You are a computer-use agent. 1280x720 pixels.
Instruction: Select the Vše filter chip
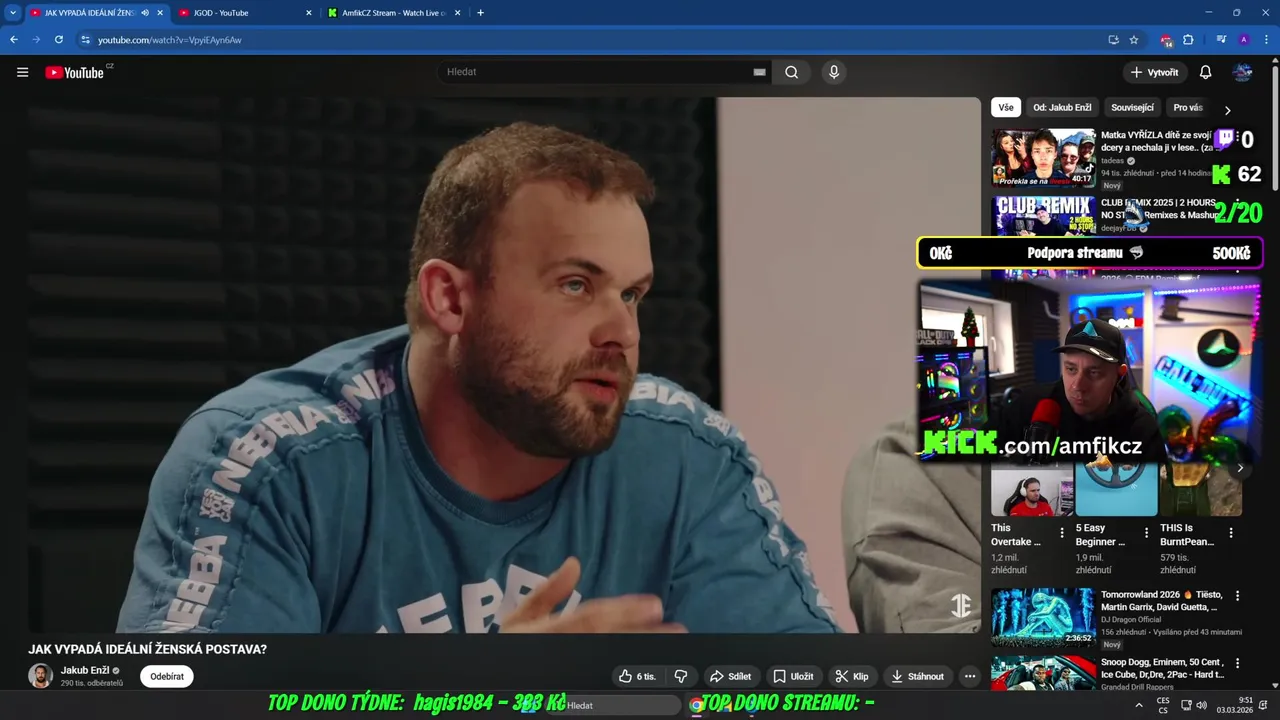pyautogui.click(x=1005, y=107)
